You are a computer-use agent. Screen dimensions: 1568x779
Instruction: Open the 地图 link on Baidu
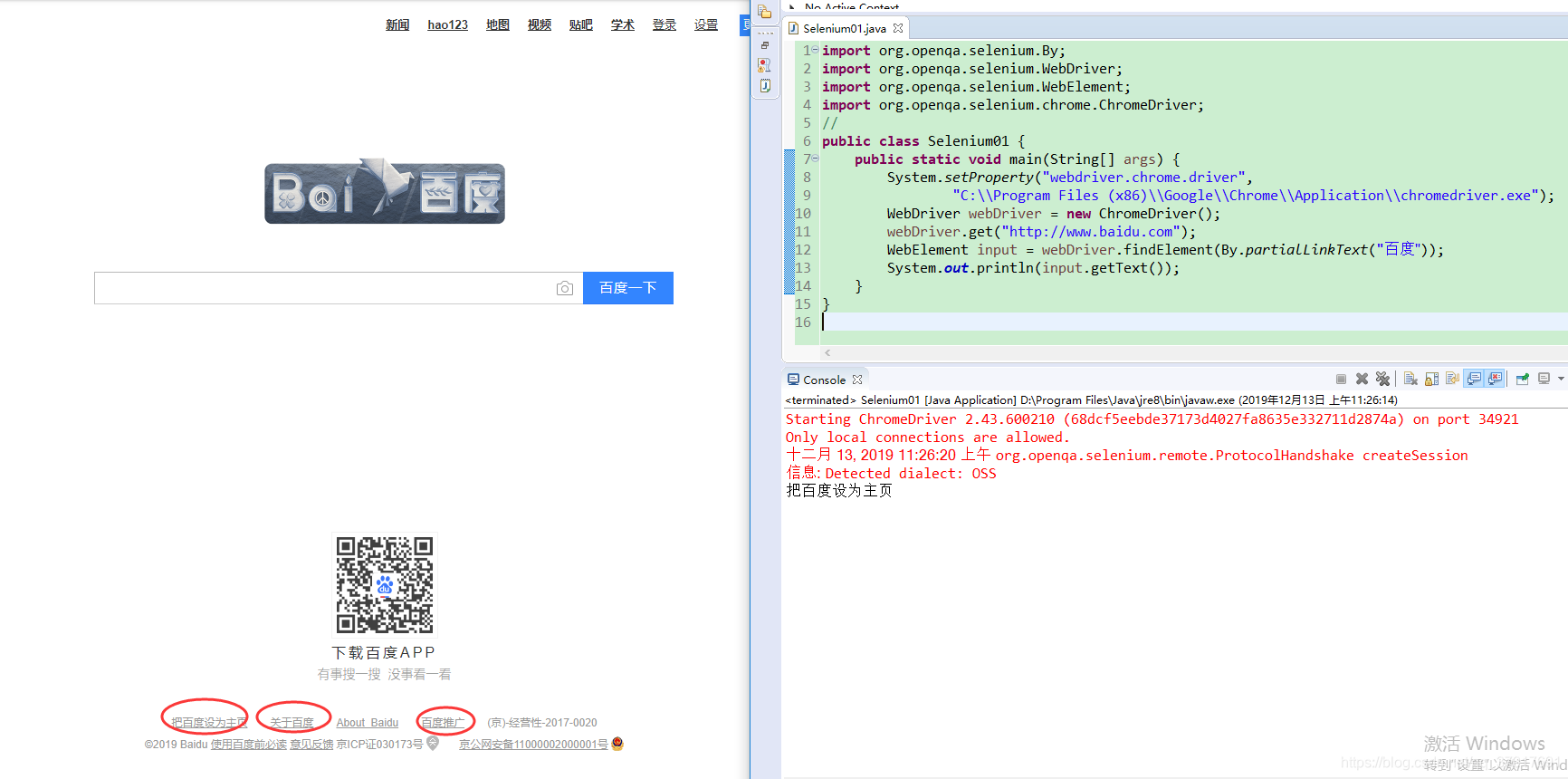click(498, 24)
